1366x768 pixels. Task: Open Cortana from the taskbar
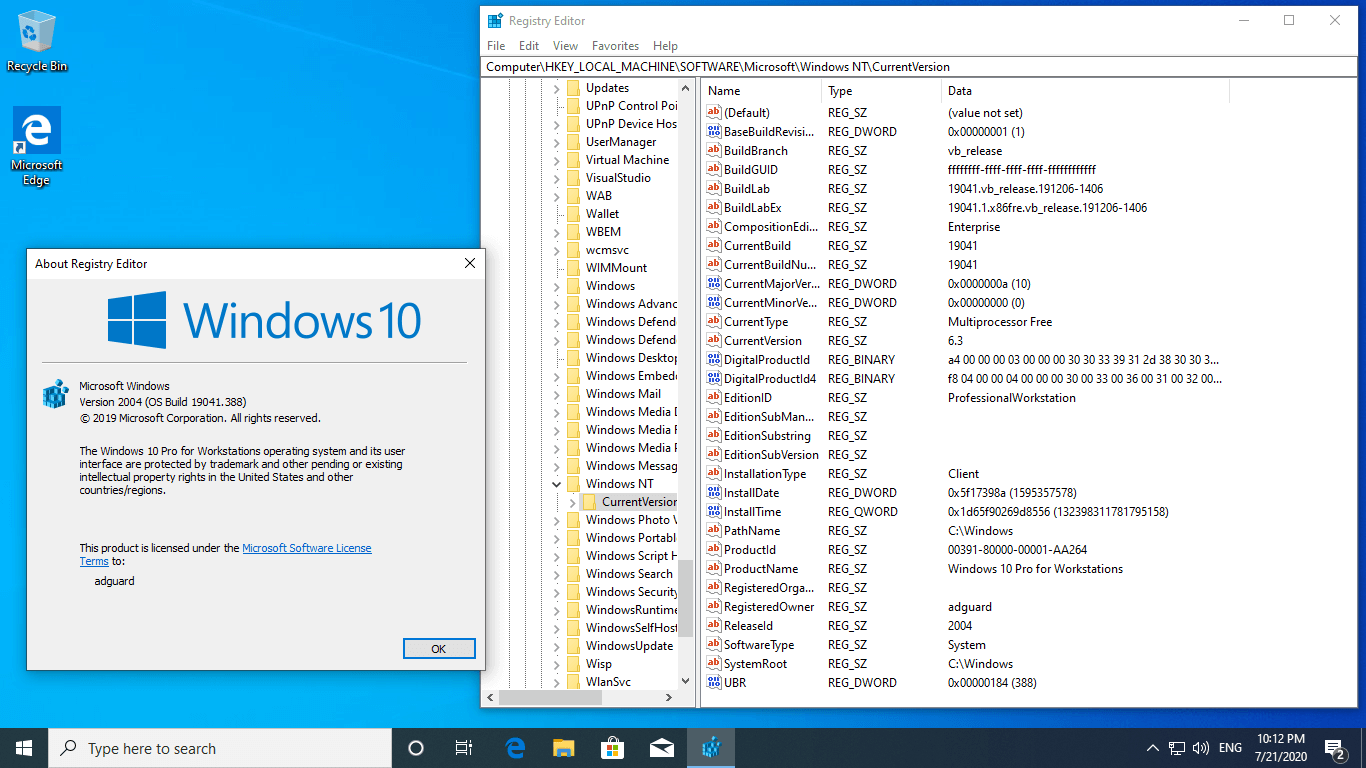pyautogui.click(x=416, y=748)
